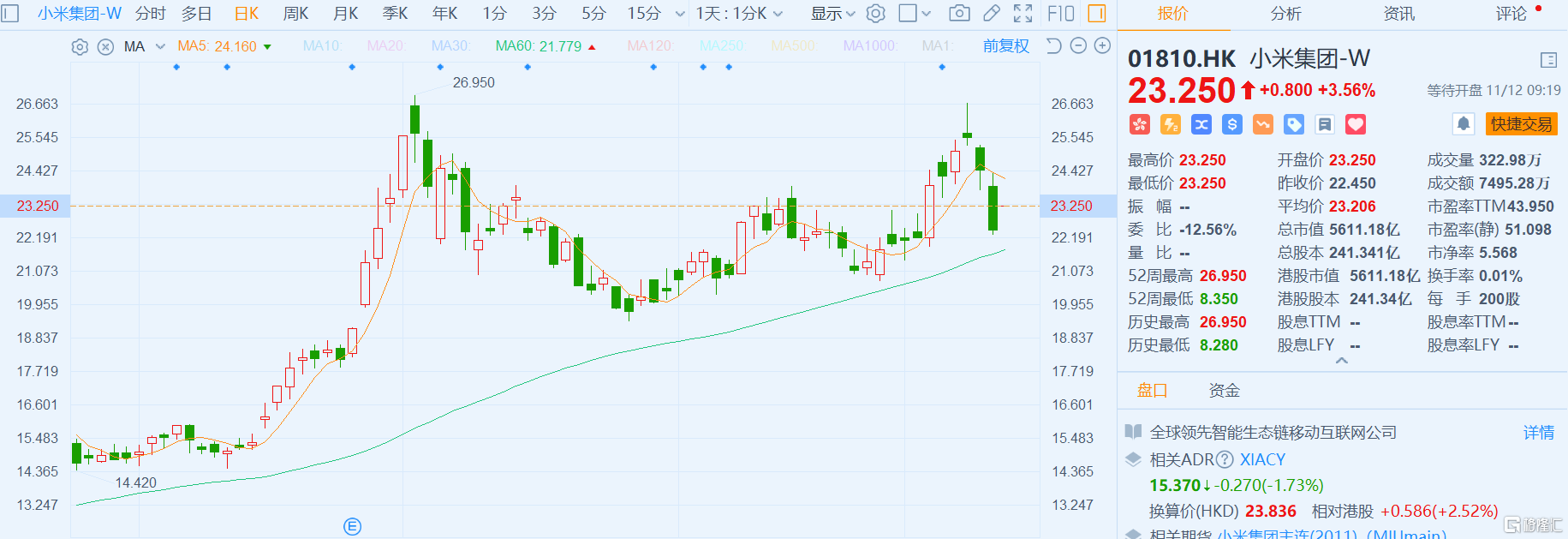Take a chart screenshot with camera icon
The width and height of the screenshot is (1568, 539).
[960, 13]
